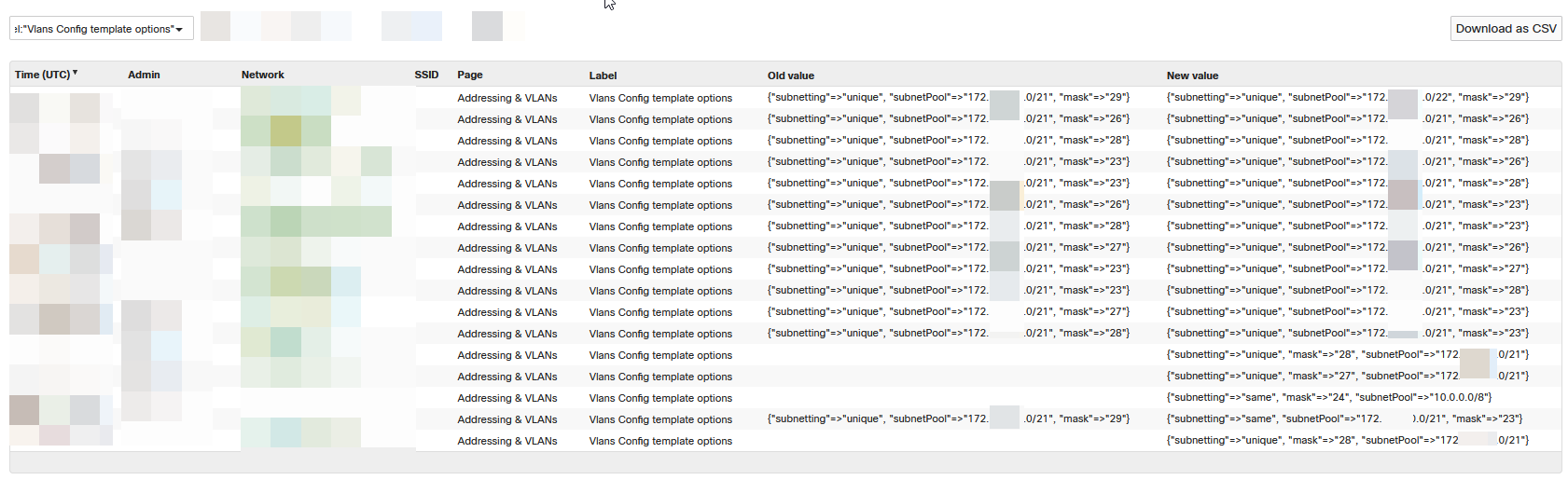
Task: Click the New value column header
Action: 1192,75
